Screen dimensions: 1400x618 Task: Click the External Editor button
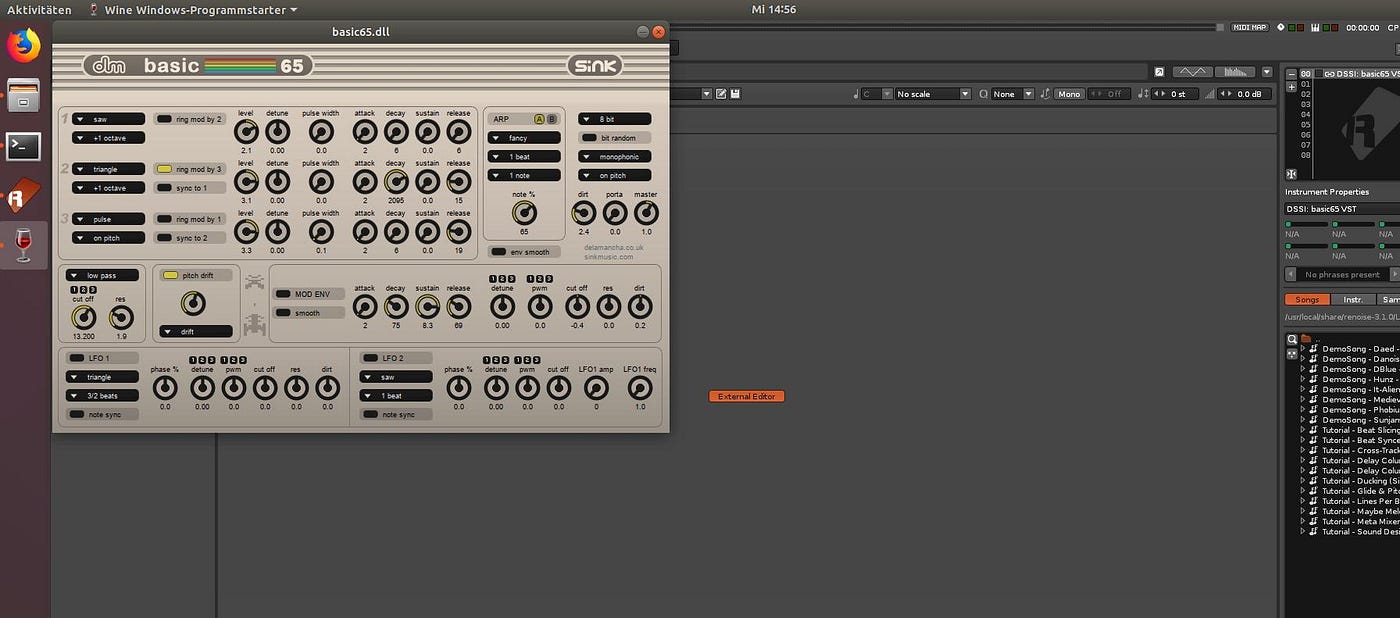[747, 396]
